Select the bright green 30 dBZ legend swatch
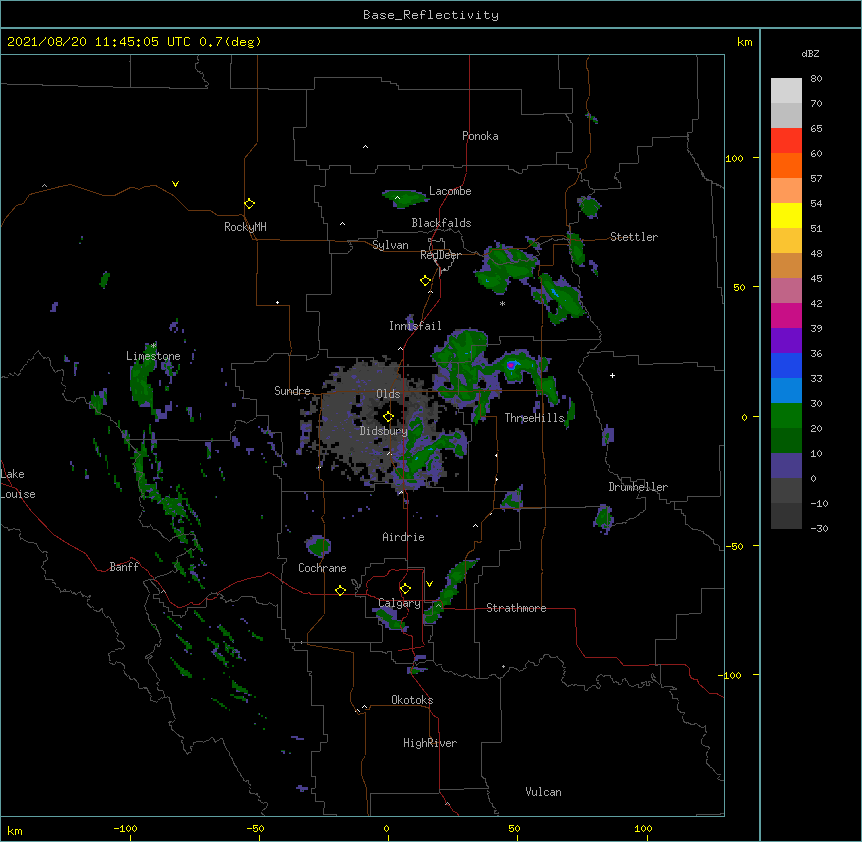 (786, 416)
